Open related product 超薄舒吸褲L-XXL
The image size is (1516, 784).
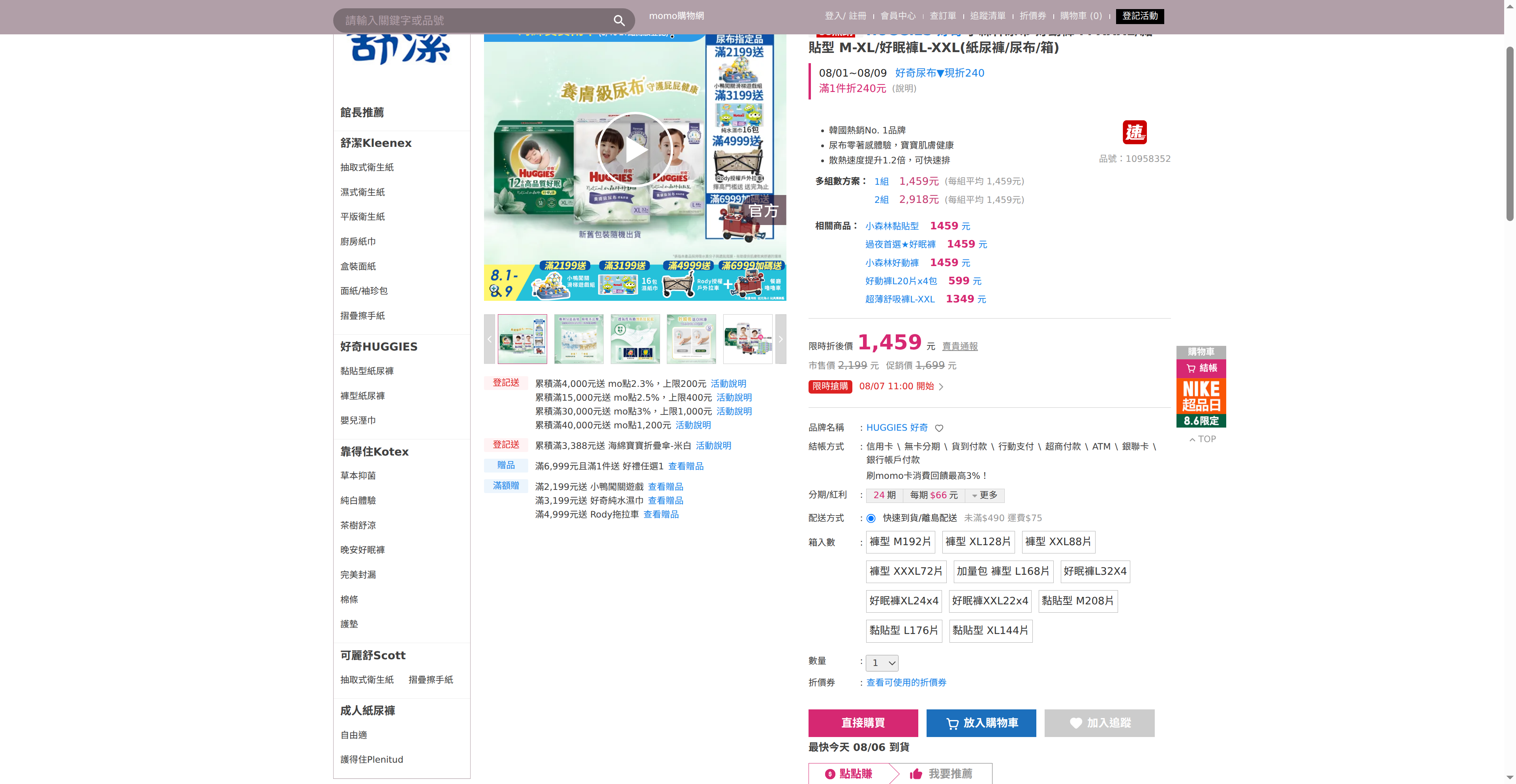(900, 299)
